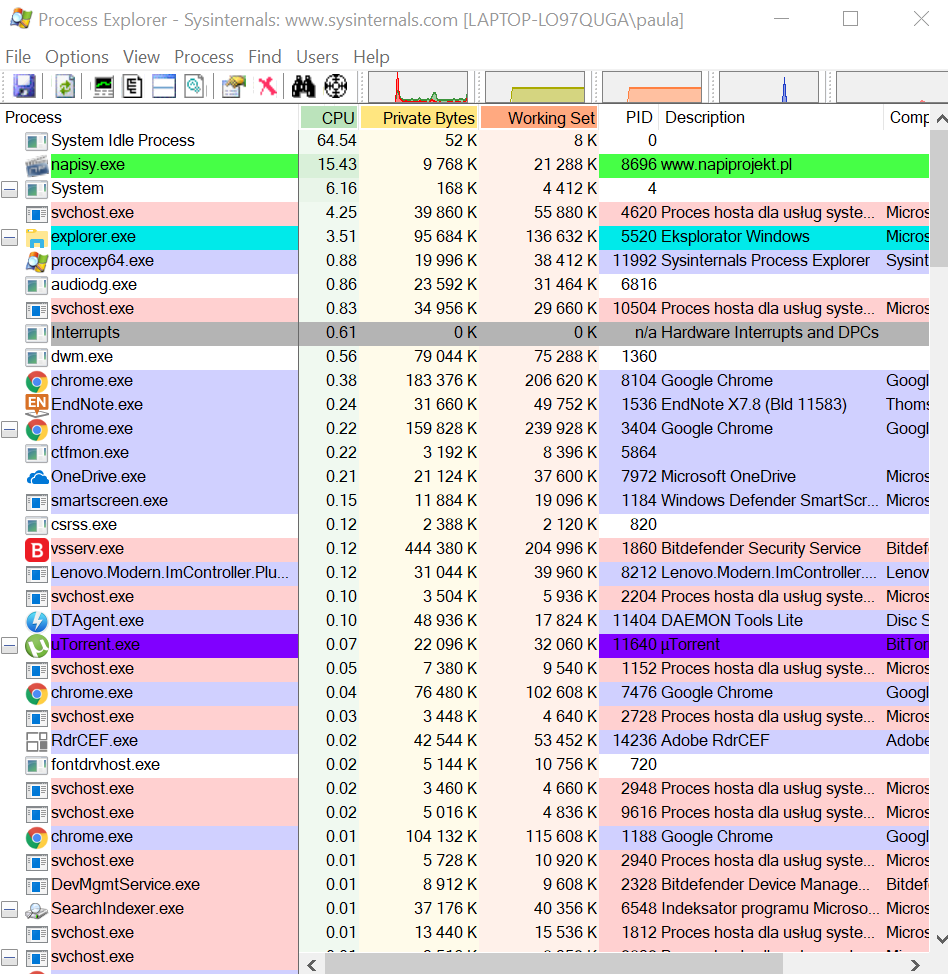
Task: Click the vsserv.exe Bitdefender icon
Action: click(x=37, y=549)
